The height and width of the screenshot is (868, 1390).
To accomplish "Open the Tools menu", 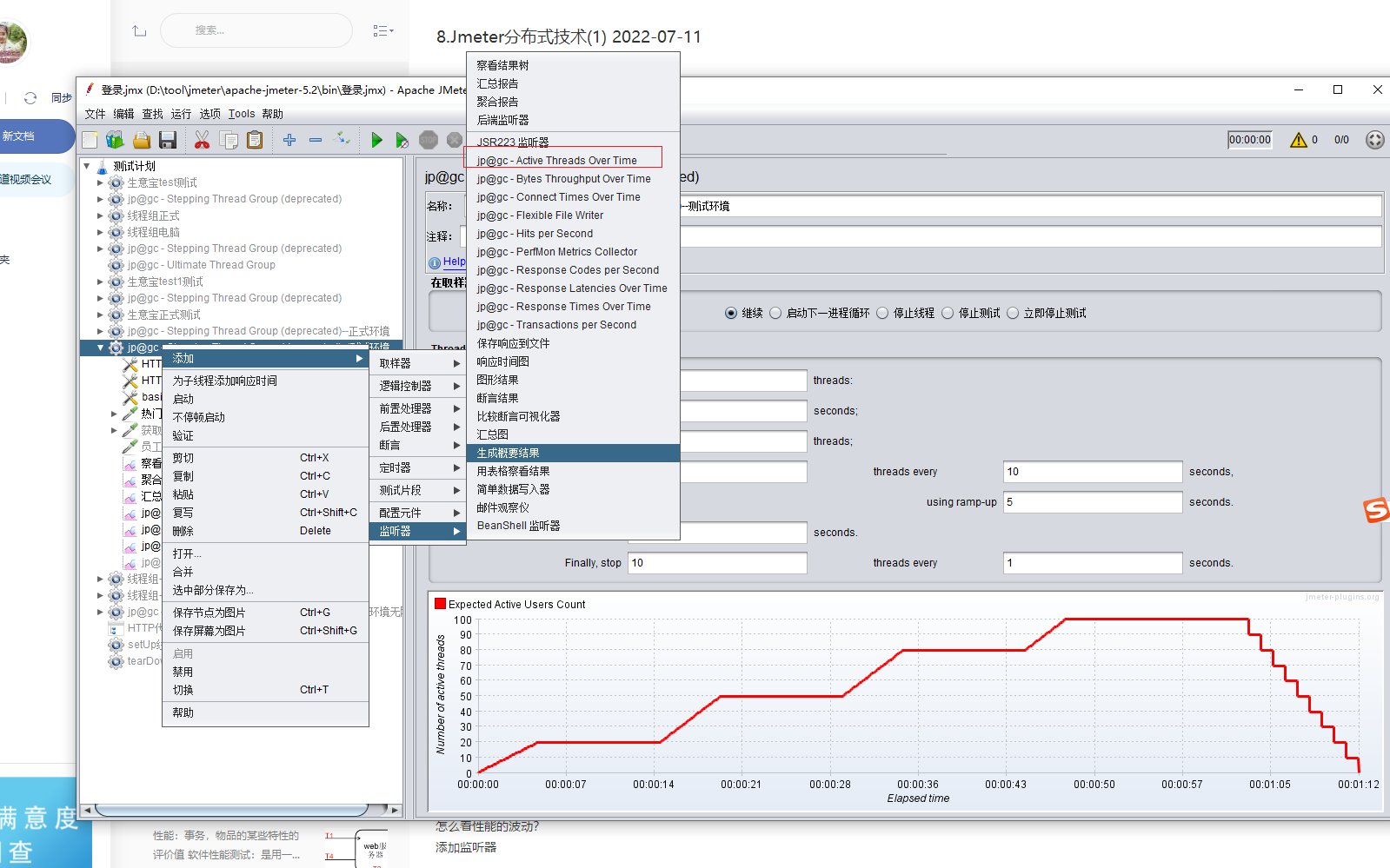I will click(x=242, y=114).
